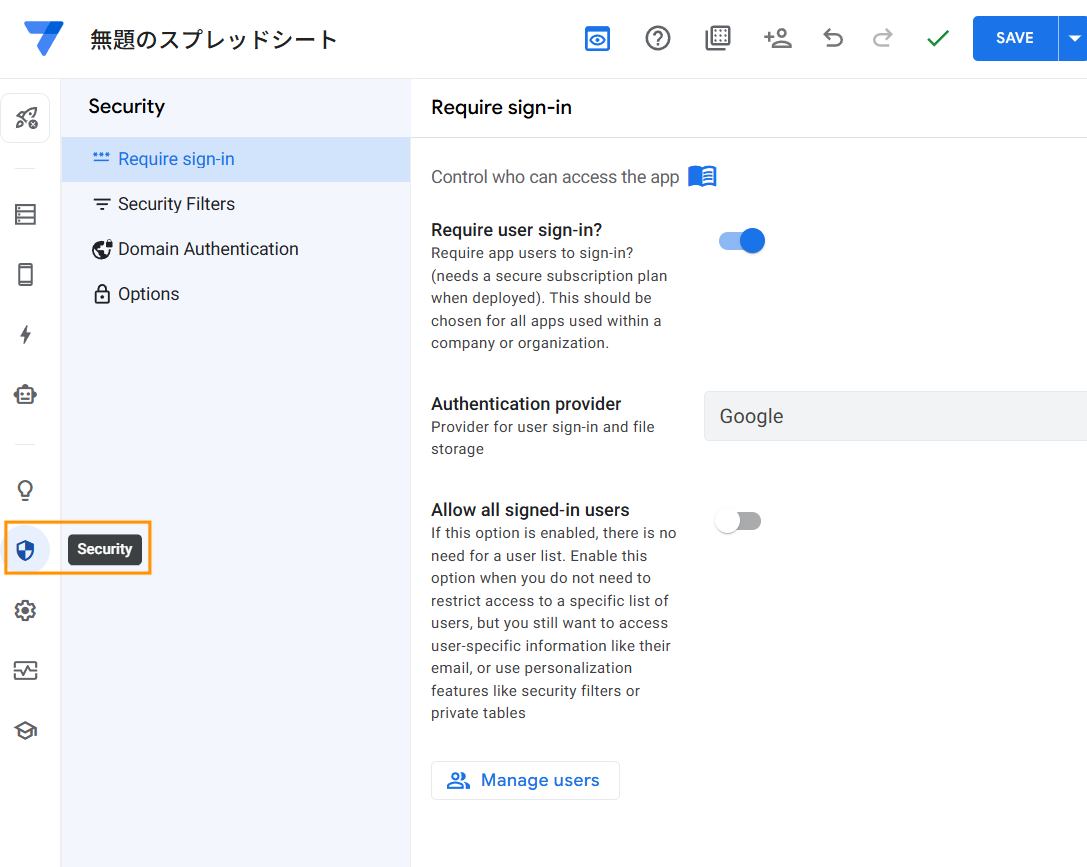The image size is (1087, 867).
Task: Open the app preview icon
Action: [x=597, y=39]
